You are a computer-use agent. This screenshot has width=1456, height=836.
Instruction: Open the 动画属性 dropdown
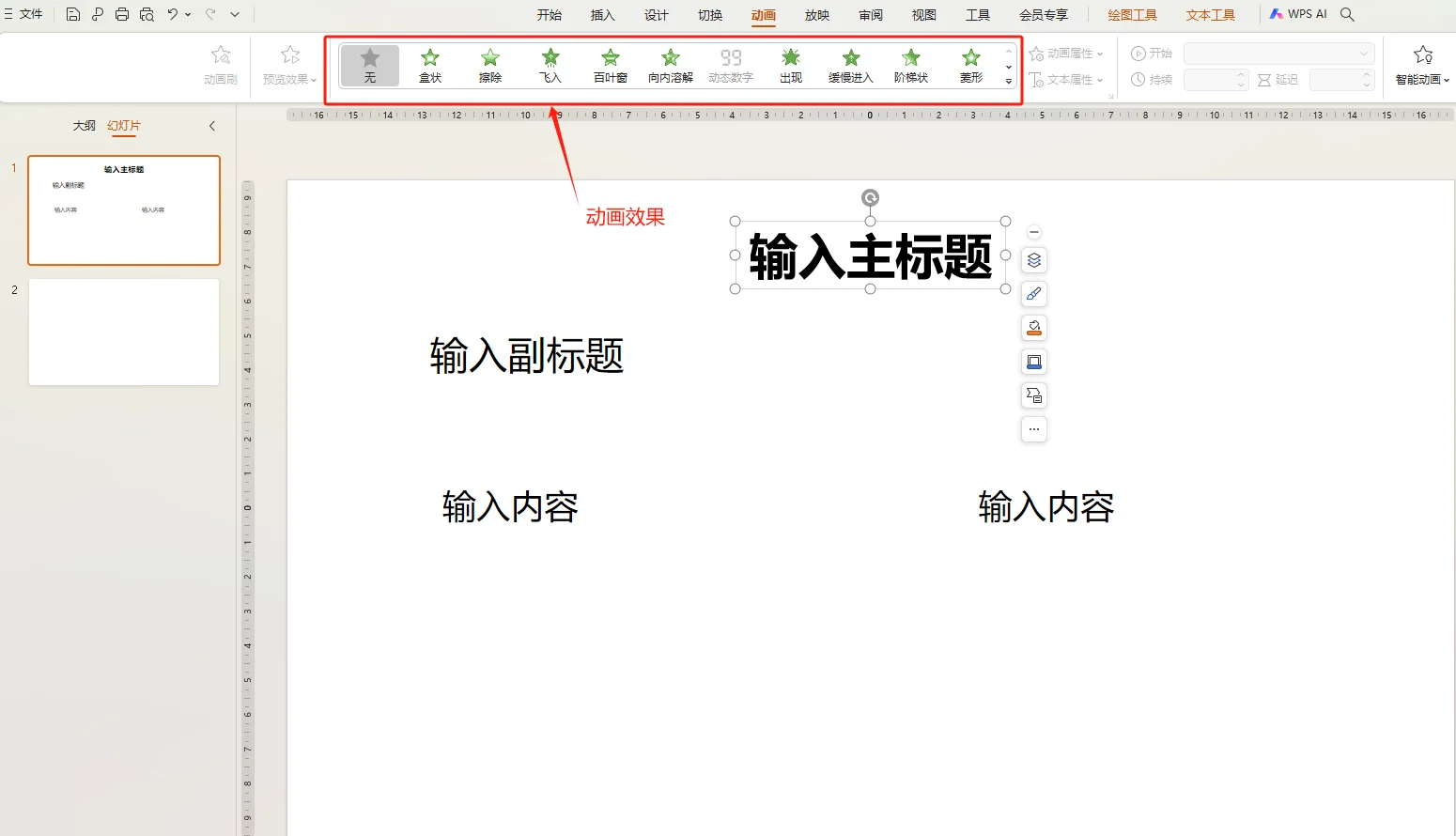pyautogui.click(x=1067, y=53)
